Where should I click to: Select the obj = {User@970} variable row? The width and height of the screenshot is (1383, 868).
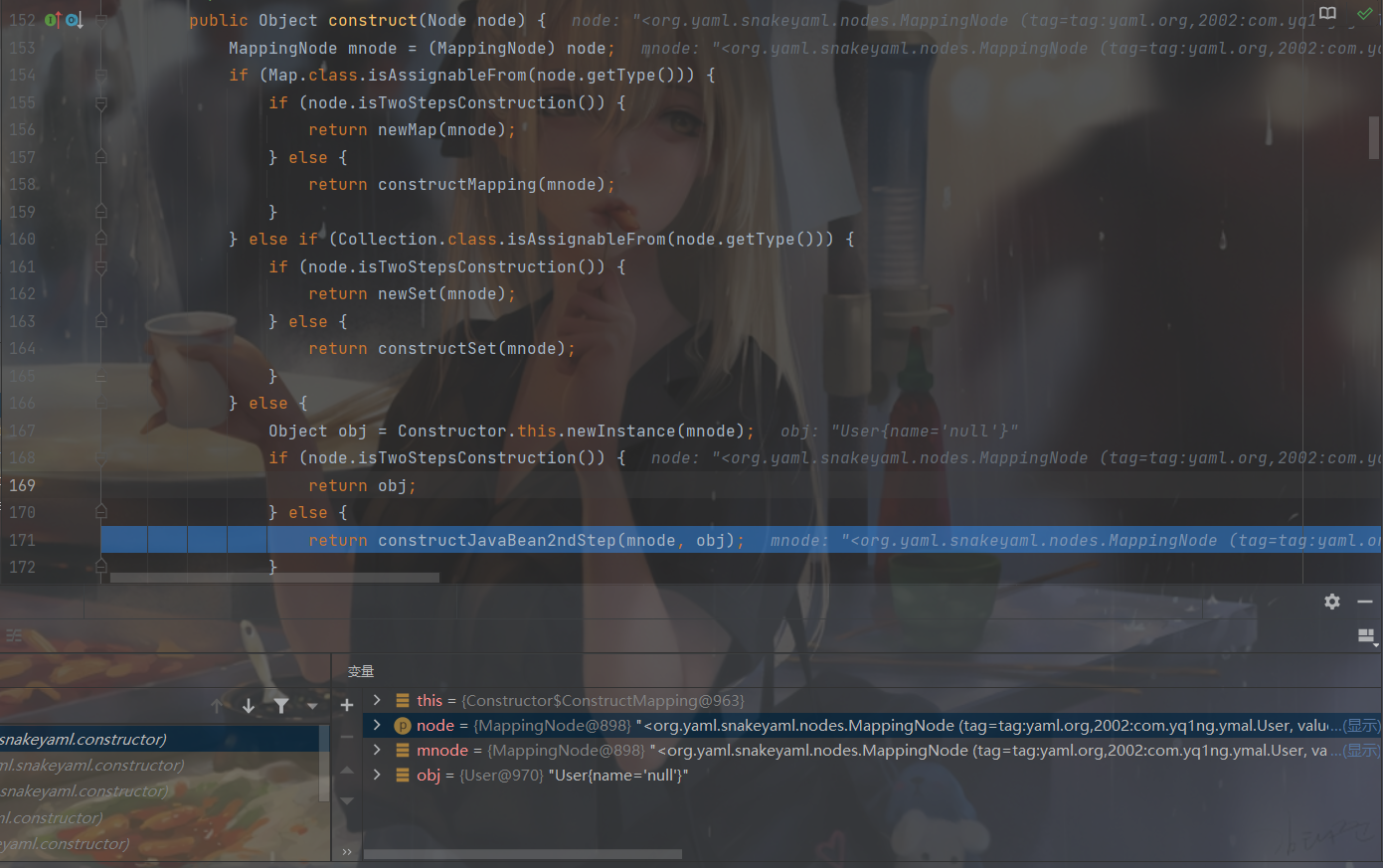coord(873,776)
